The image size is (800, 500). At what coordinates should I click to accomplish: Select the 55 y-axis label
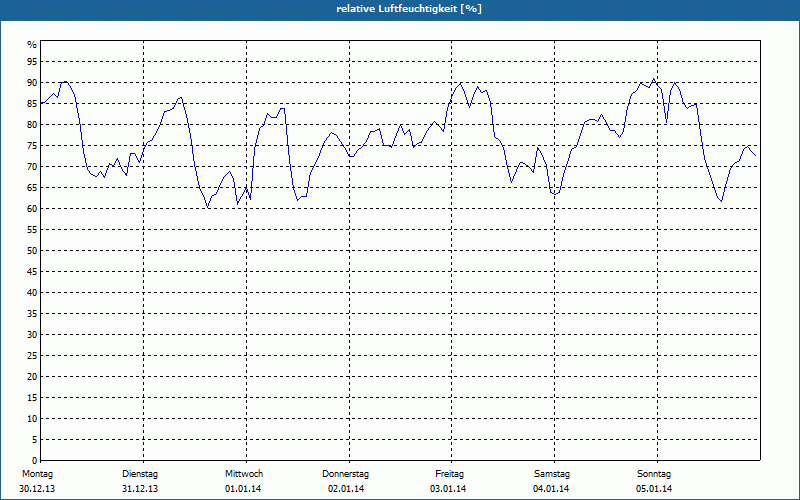click(x=32, y=230)
